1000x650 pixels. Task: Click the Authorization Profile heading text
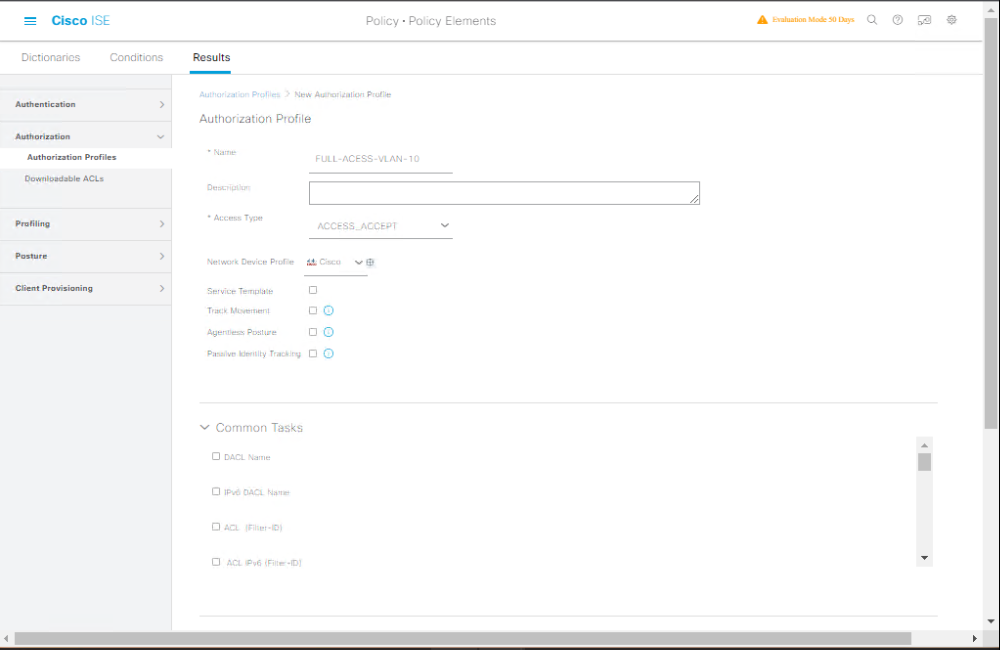pyautogui.click(x=255, y=119)
